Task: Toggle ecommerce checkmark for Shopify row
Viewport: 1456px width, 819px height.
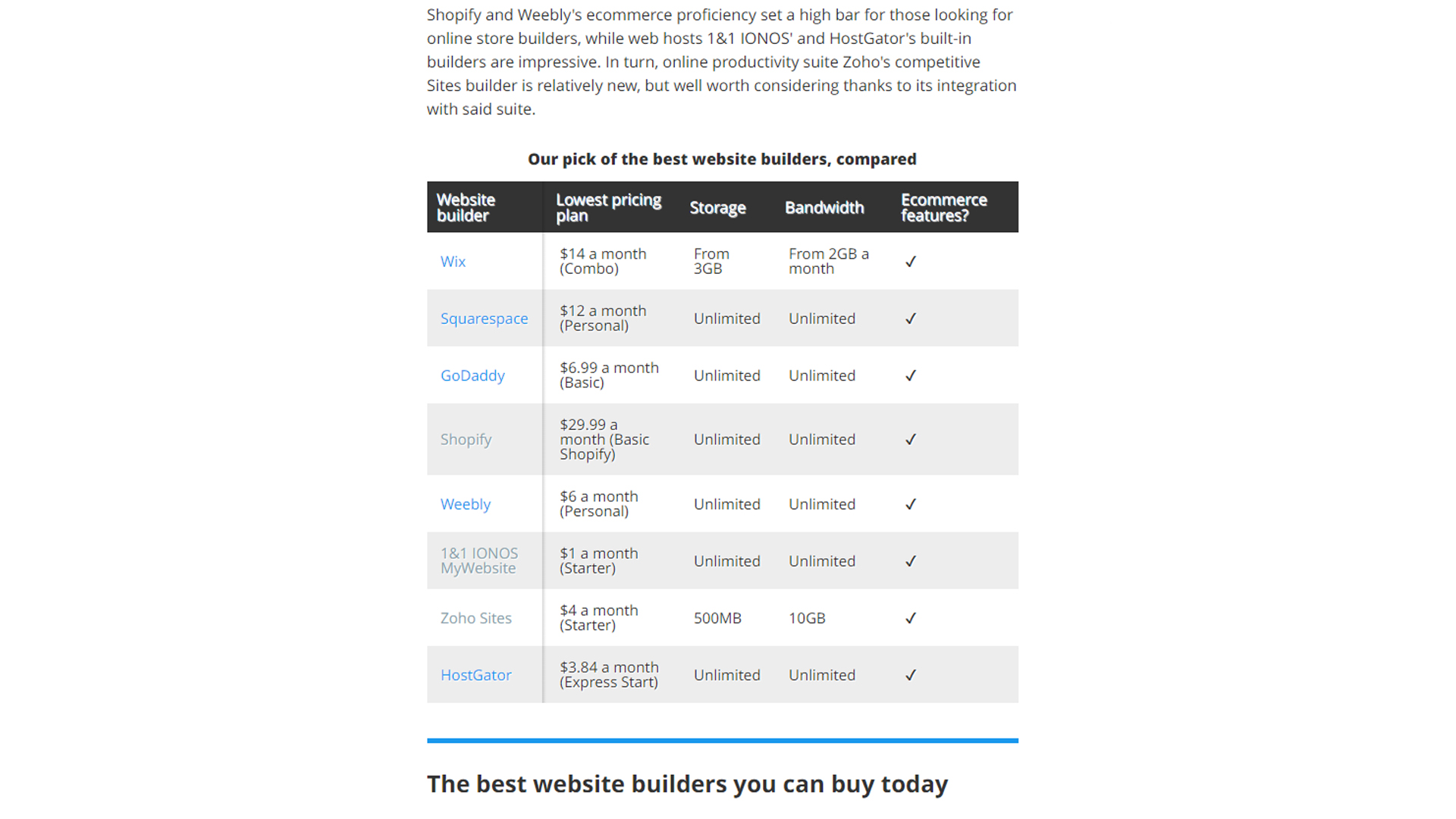Action: pos(910,439)
